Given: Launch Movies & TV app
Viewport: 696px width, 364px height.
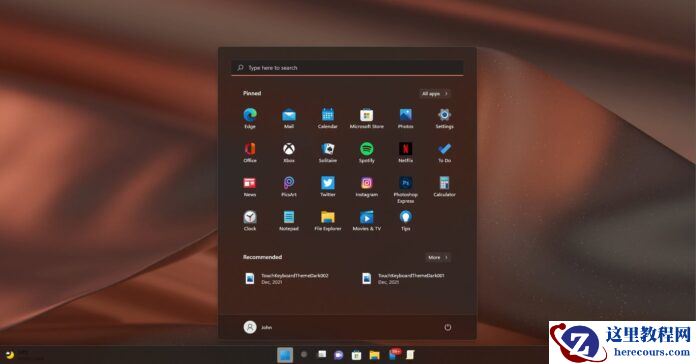Looking at the screenshot, I should [x=367, y=220].
